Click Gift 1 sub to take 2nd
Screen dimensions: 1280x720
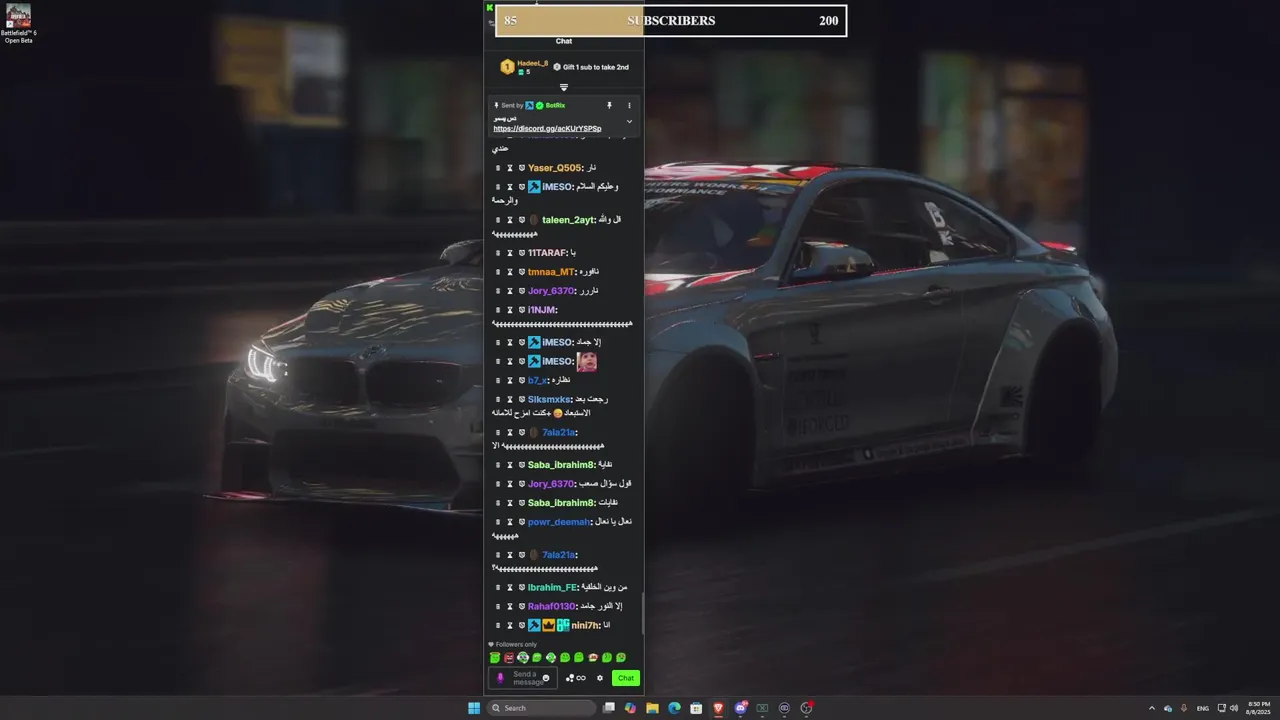click(x=591, y=67)
